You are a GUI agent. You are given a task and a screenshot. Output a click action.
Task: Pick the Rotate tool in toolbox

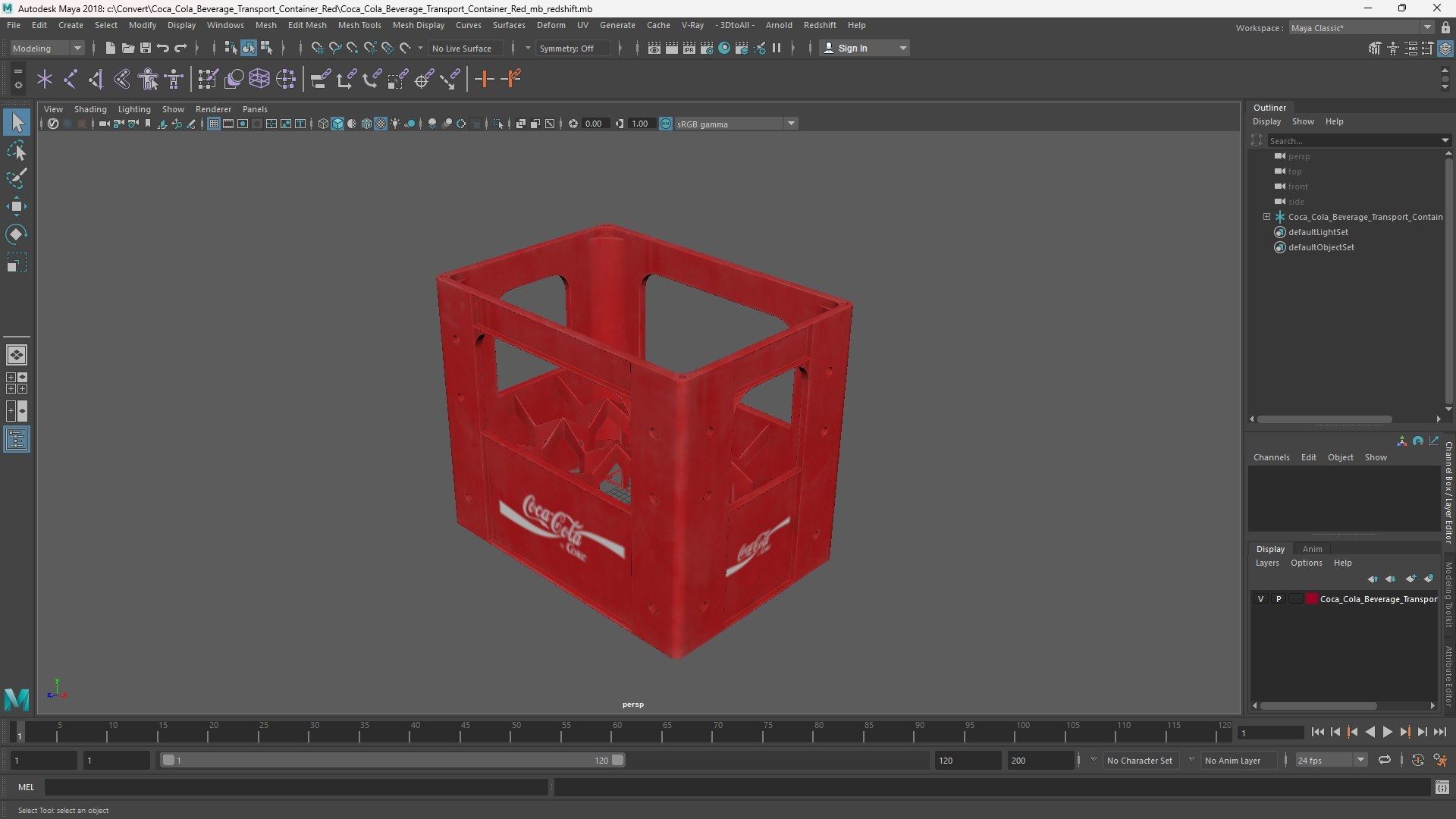click(17, 234)
